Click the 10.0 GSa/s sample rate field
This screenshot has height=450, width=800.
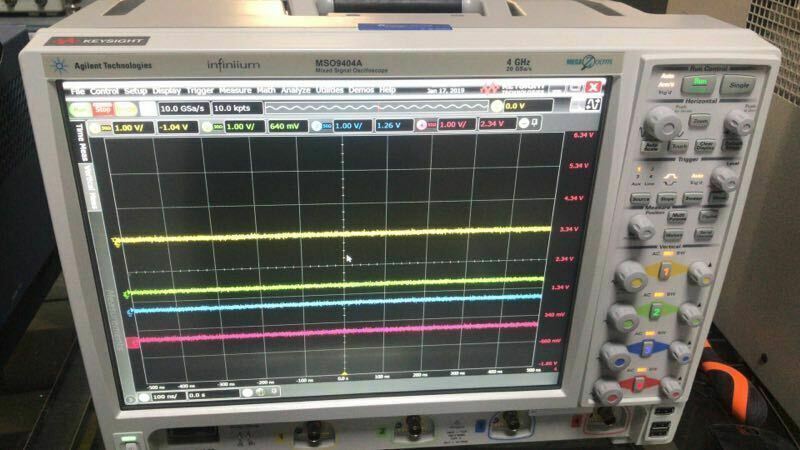(x=183, y=107)
